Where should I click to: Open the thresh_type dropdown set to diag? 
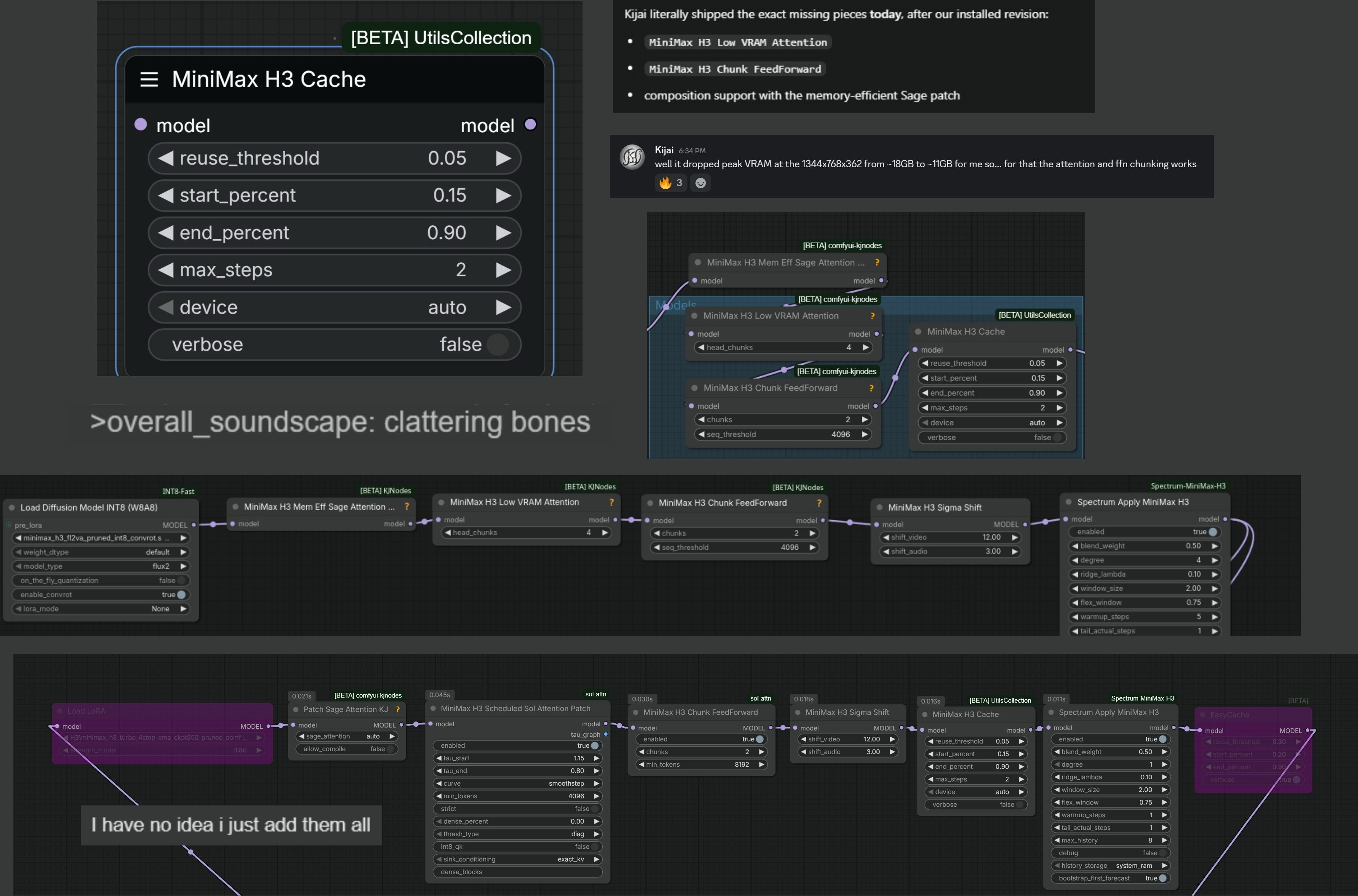click(518, 834)
